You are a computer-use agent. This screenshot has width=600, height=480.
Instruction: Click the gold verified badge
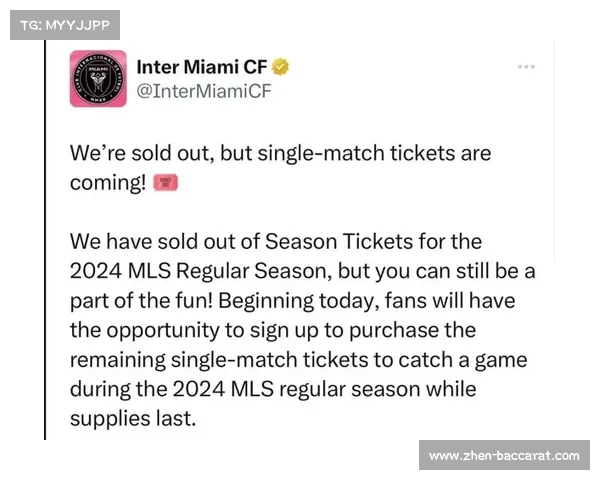[x=283, y=68]
